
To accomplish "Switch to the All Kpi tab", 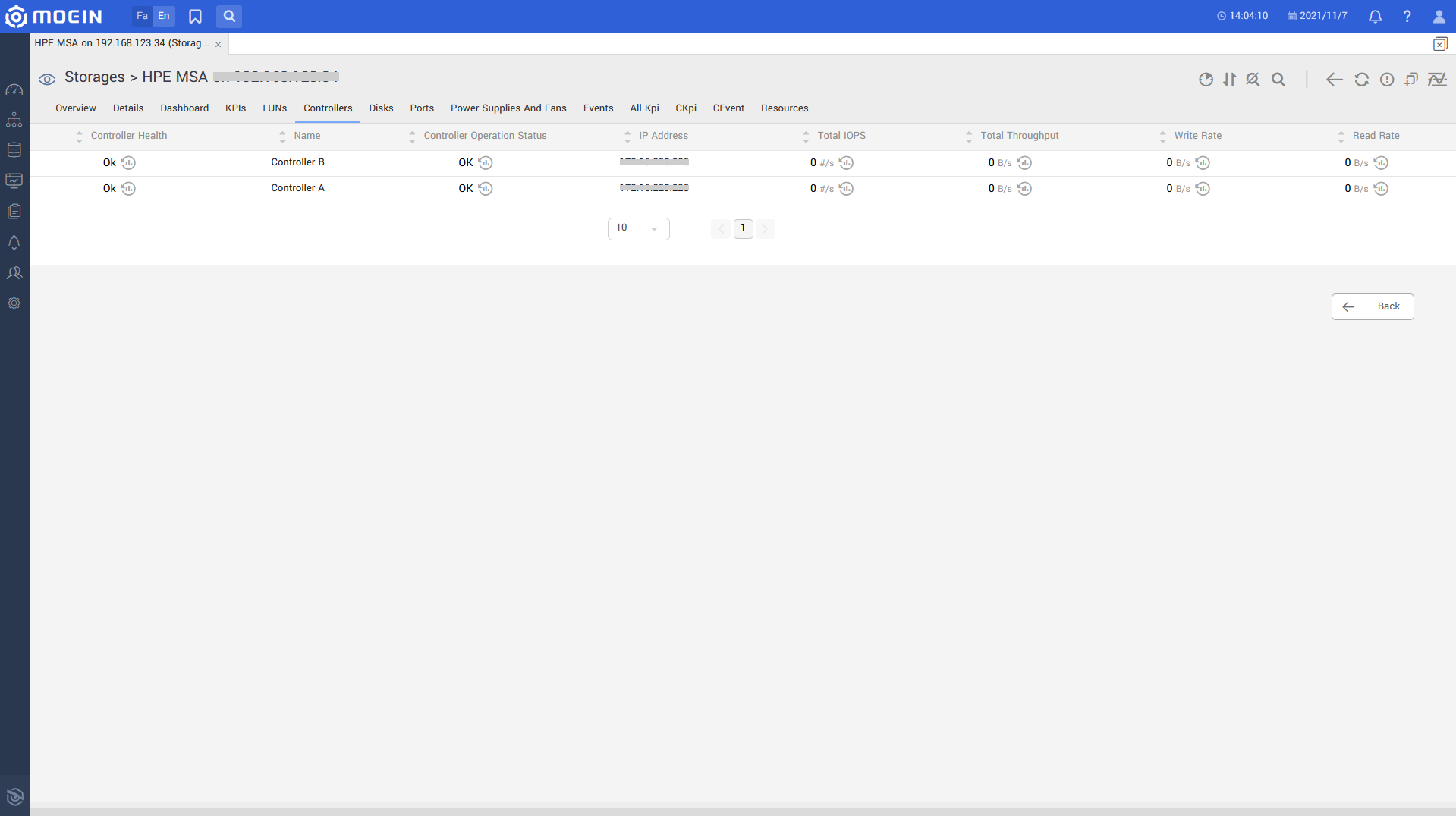I will point(644,108).
